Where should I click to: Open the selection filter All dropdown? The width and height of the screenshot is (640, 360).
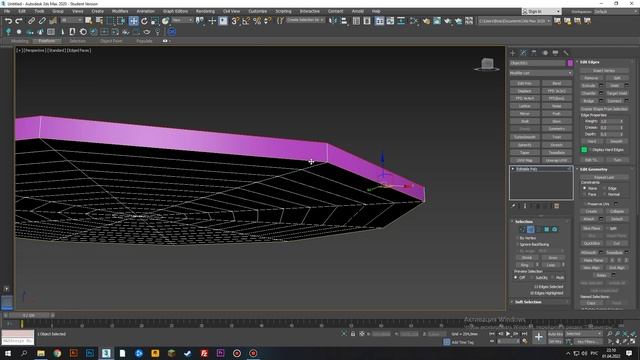(x=71, y=20)
